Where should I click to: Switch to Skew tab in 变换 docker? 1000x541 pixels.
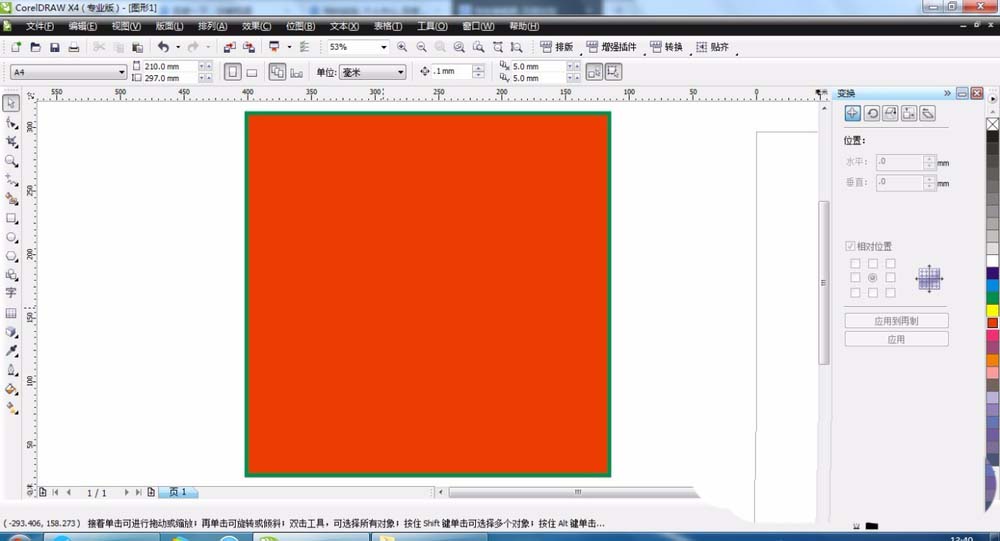click(x=928, y=114)
